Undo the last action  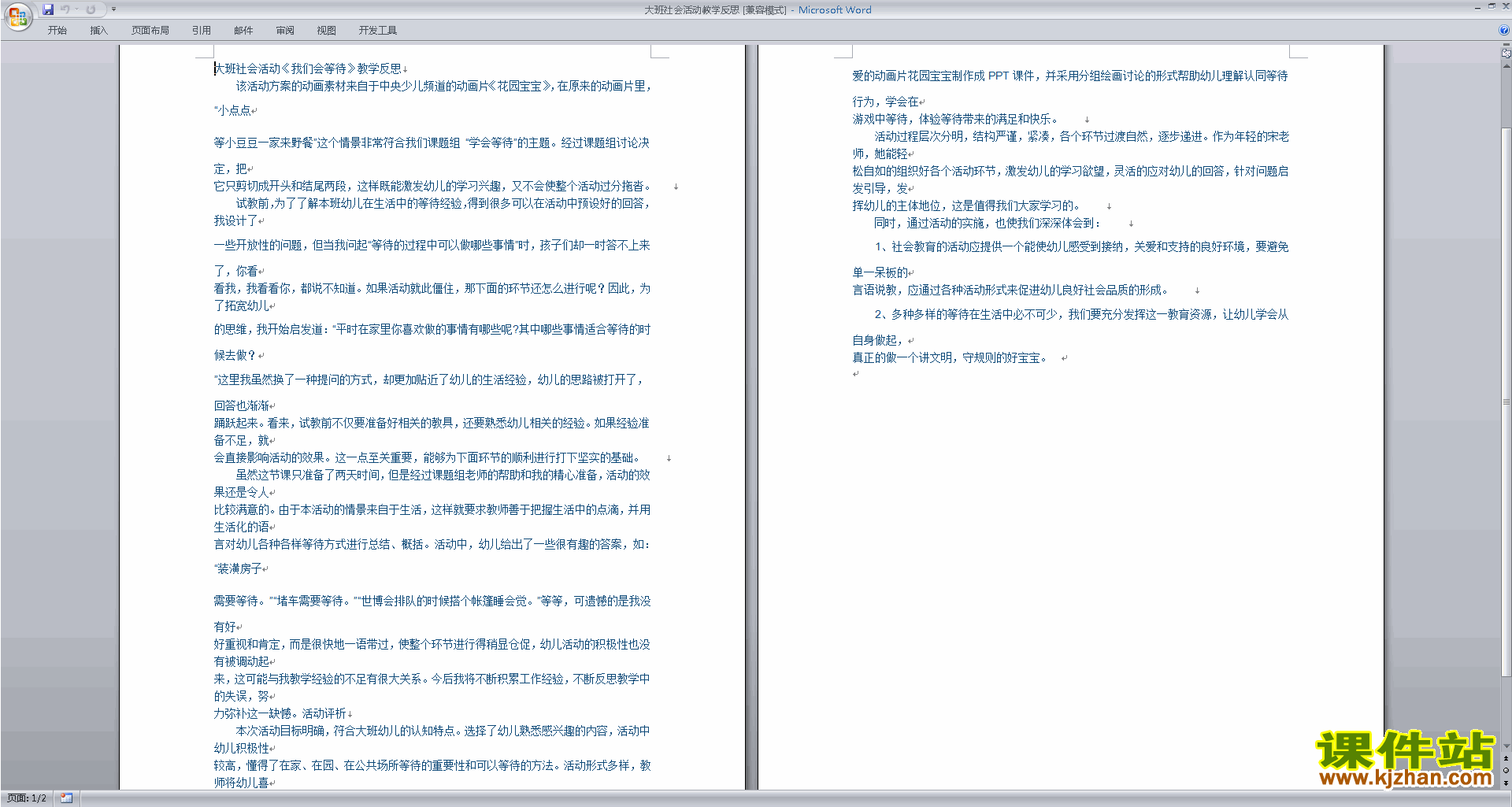[x=65, y=9]
